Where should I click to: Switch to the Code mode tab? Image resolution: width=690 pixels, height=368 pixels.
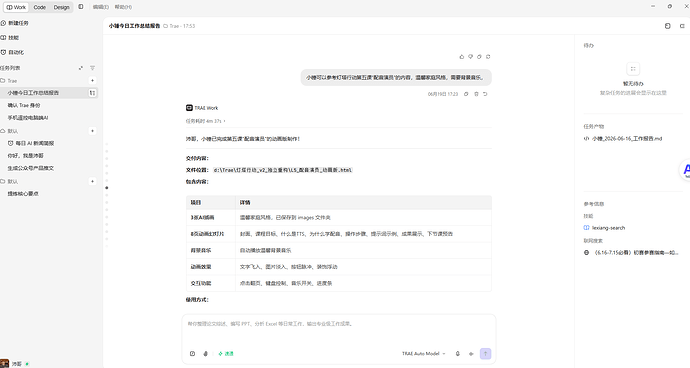point(40,7)
